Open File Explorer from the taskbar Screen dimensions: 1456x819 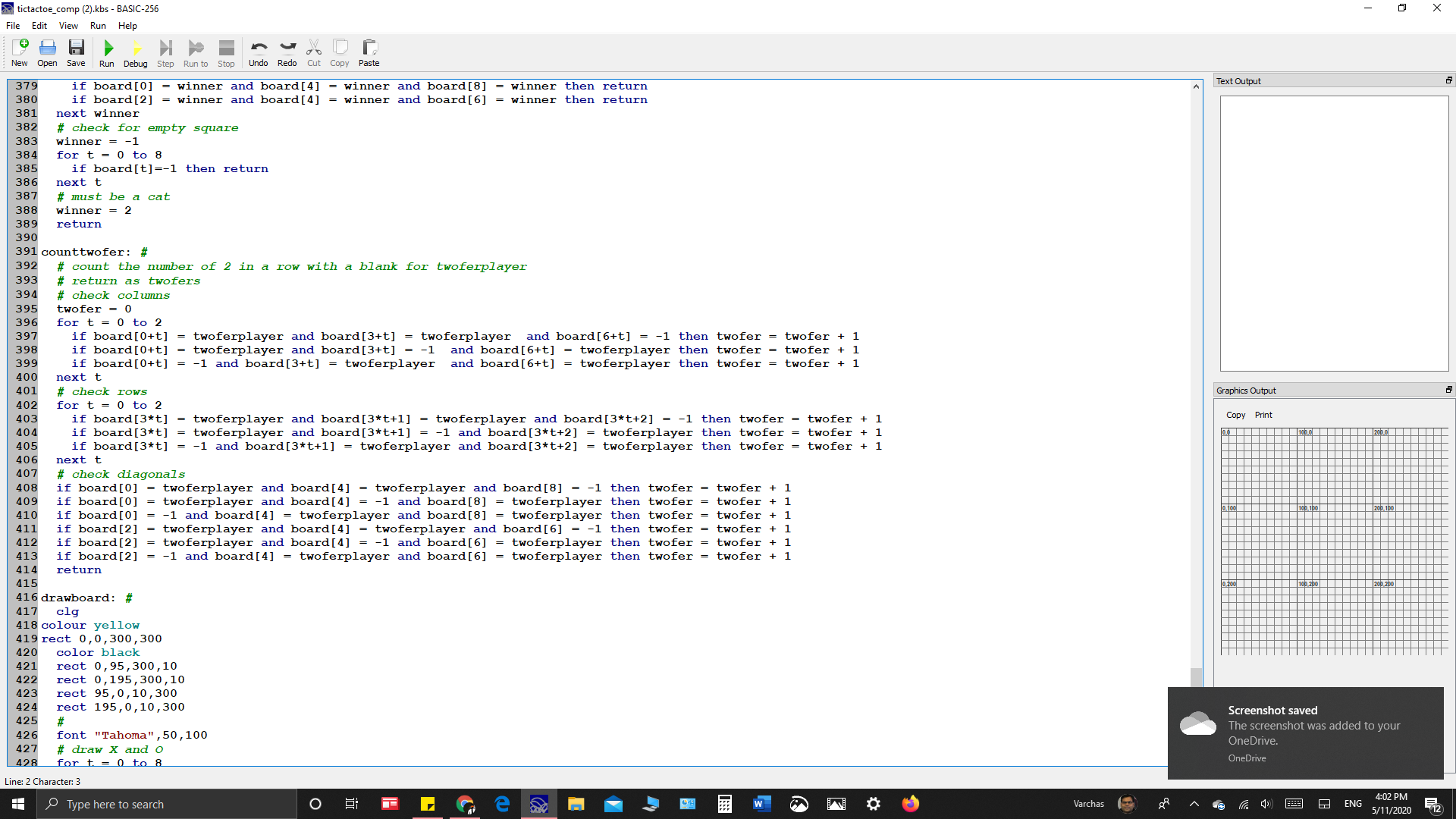(576, 804)
